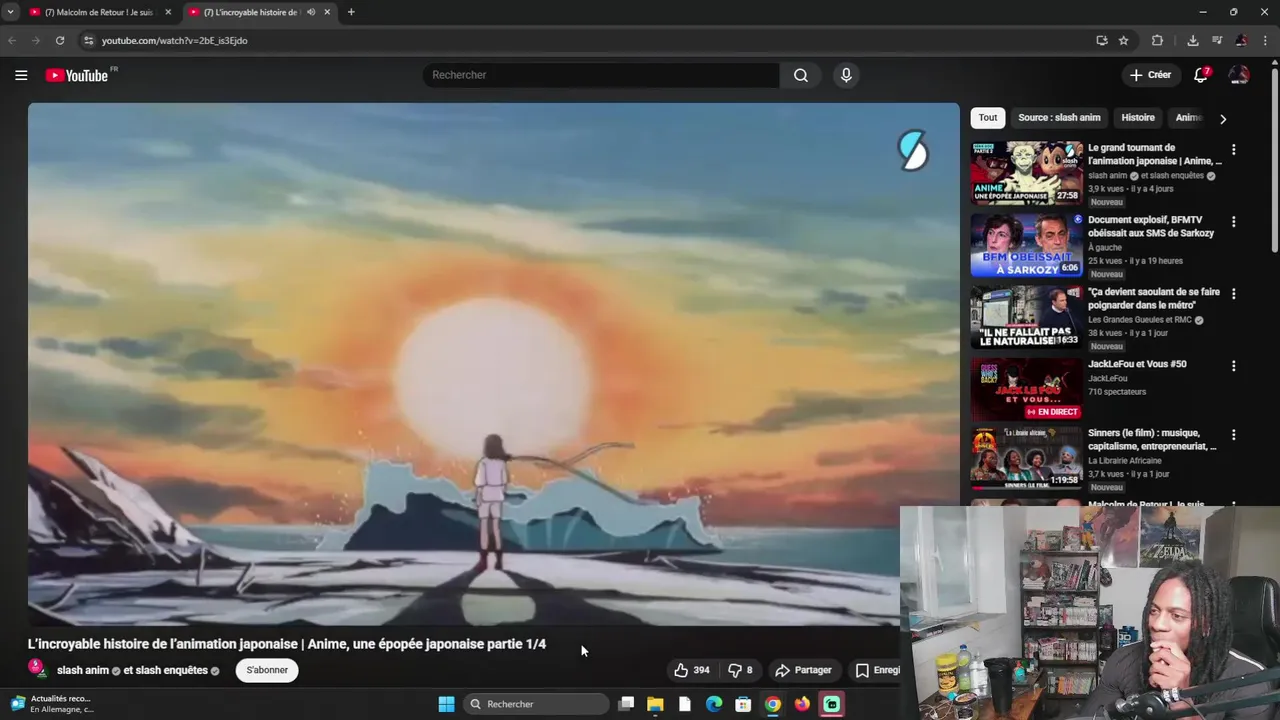This screenshot has width=1280, height=720.
Task: Open site information icon in address bar
Action: pyautogui.click(x=88, y=40)
